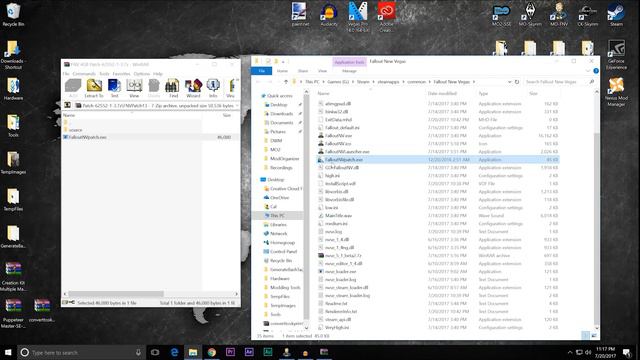Switch to the Share ribbon tab
640x360 pixels.
point(303,71)
